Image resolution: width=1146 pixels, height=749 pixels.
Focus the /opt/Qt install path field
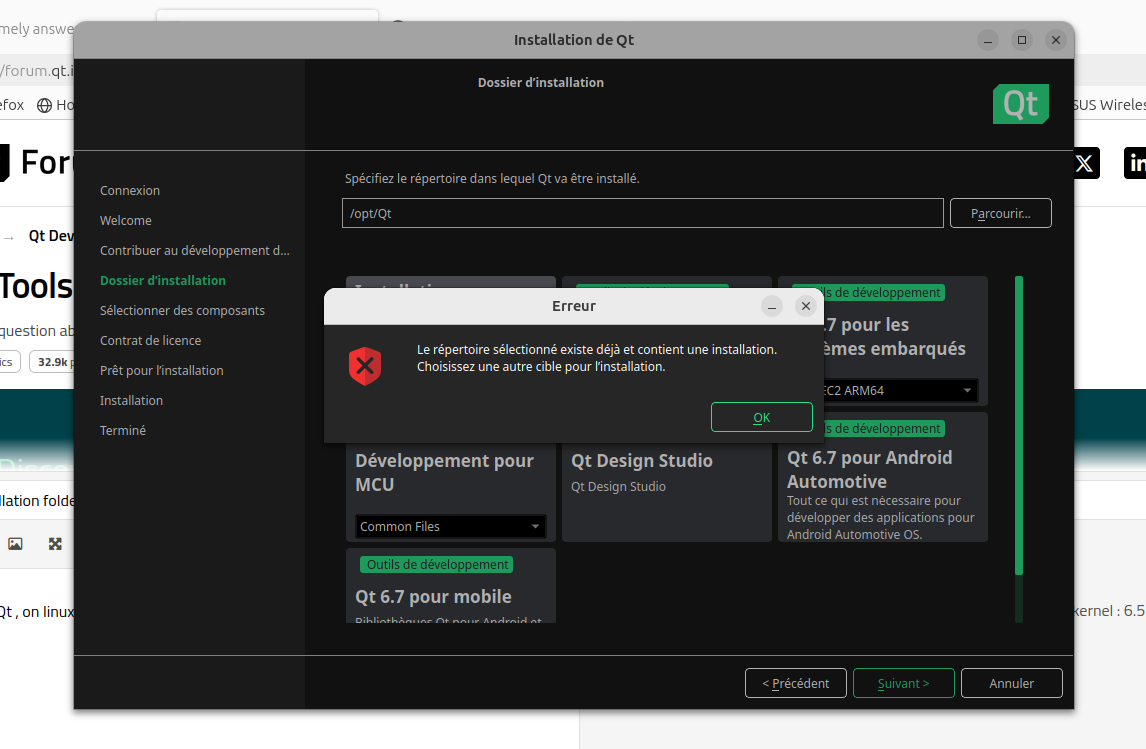click(642, 213)
